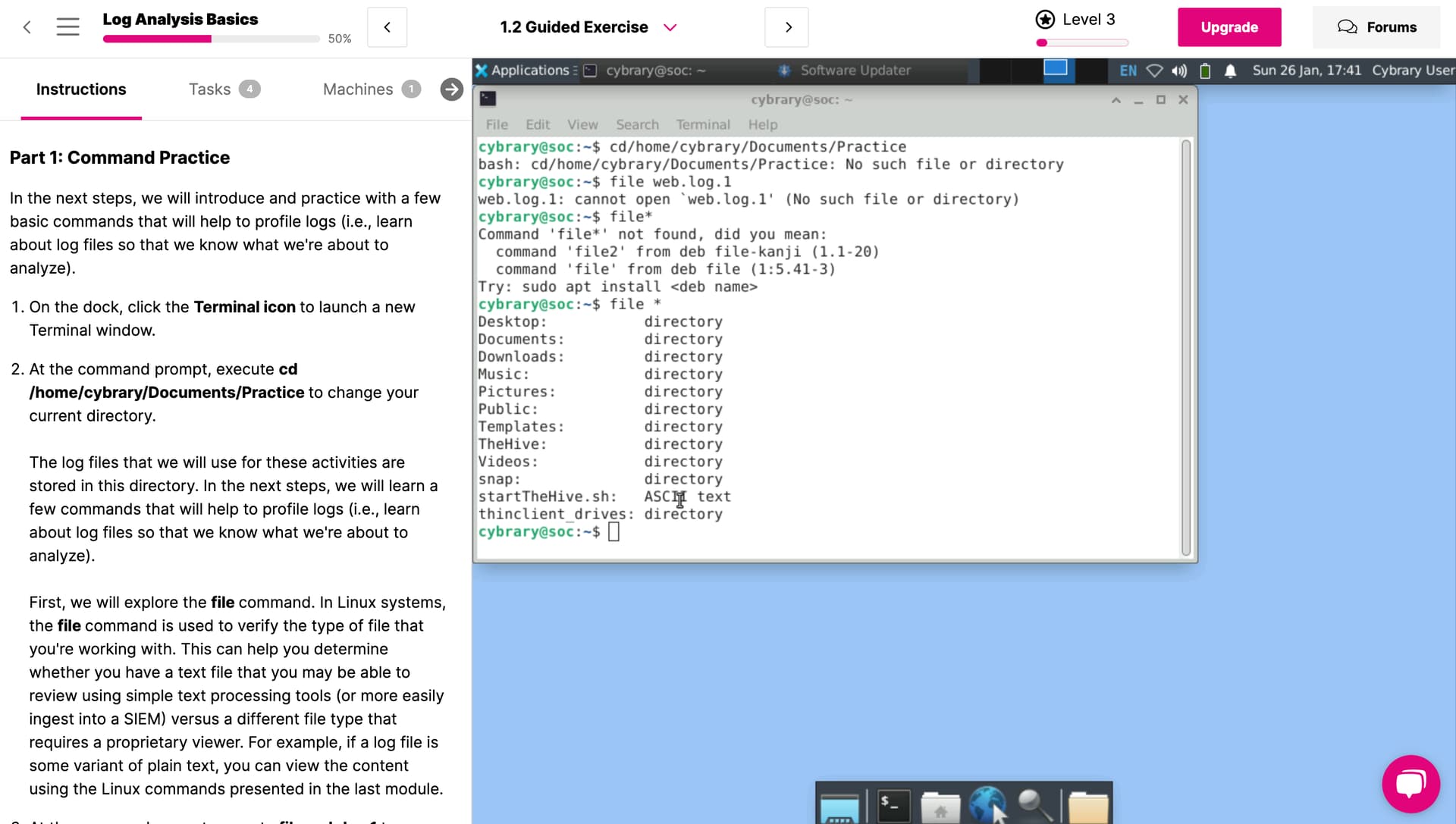Open the support chat bubble
The width and height of the screenshot is (1456, 824).
pyautogui.click(x=1410, y=784)
